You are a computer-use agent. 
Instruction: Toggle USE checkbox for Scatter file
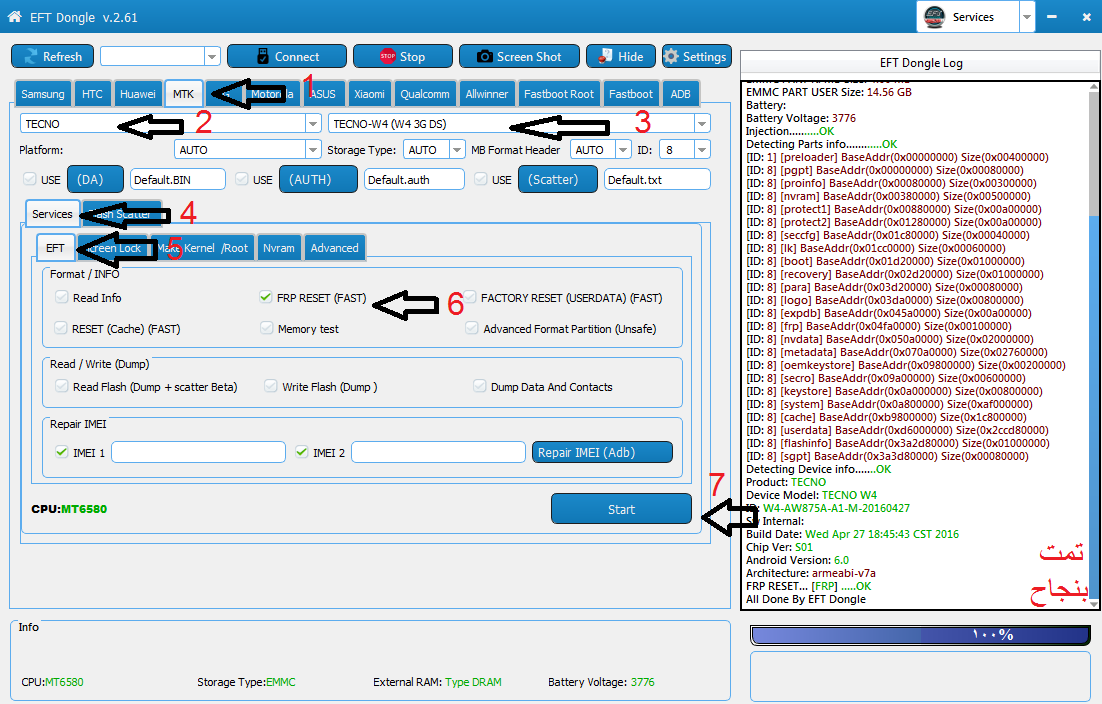click(481, 179)
